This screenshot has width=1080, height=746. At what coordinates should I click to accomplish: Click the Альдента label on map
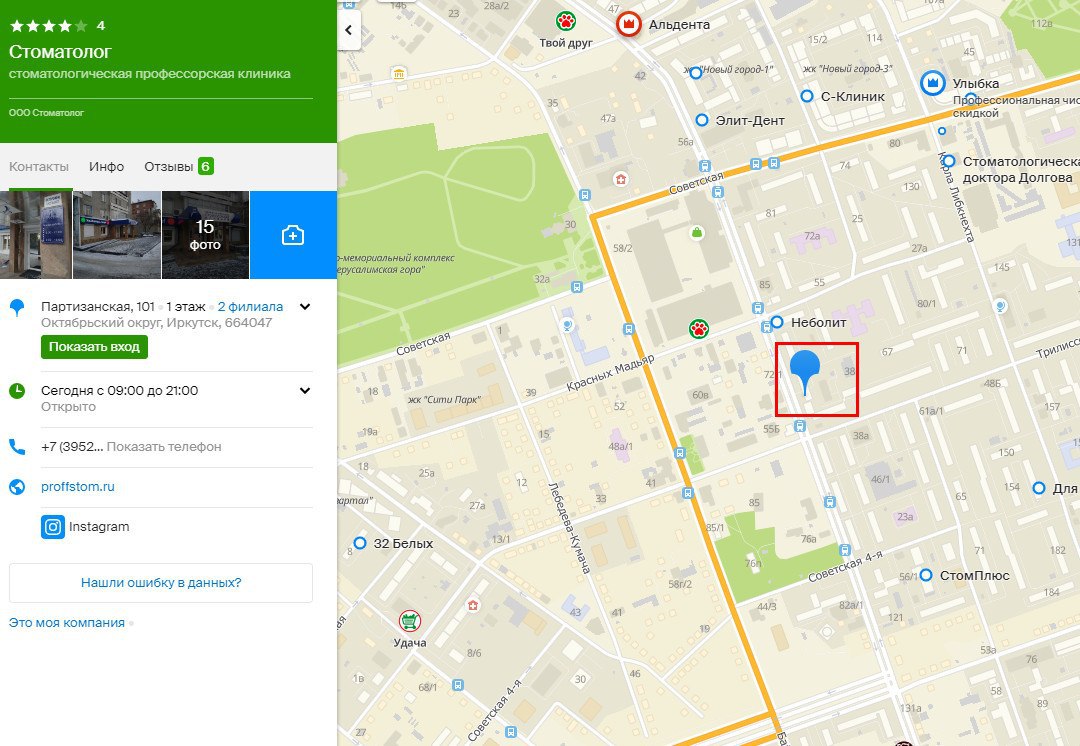(679, 25)
